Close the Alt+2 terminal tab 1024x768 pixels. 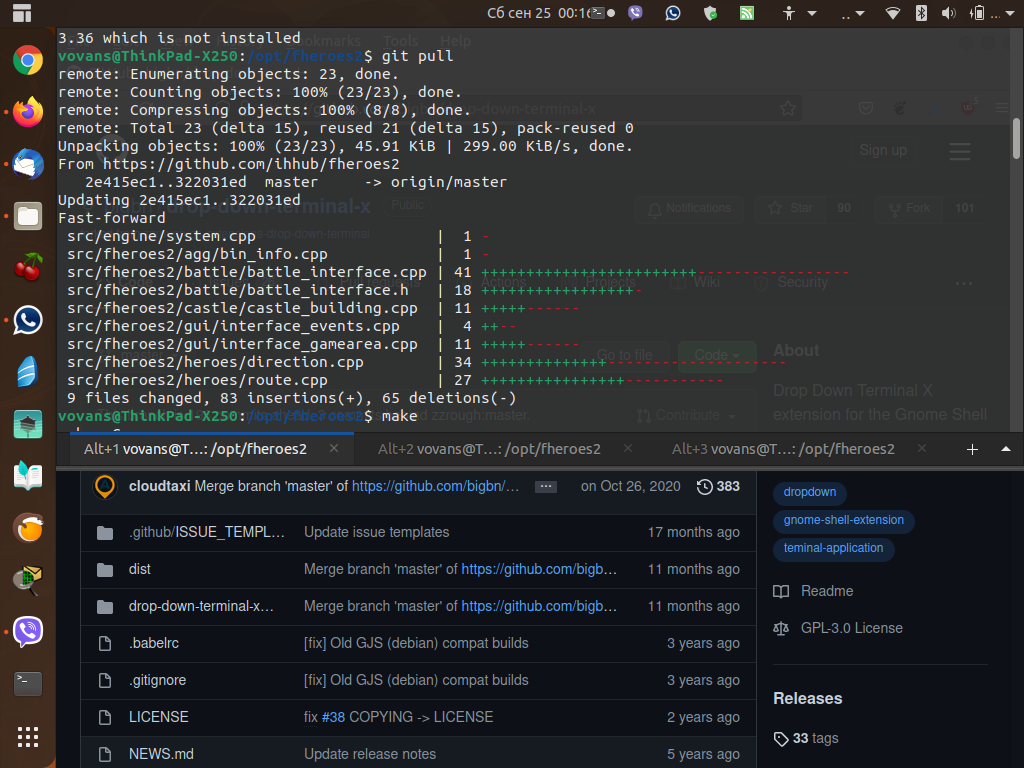628,449
